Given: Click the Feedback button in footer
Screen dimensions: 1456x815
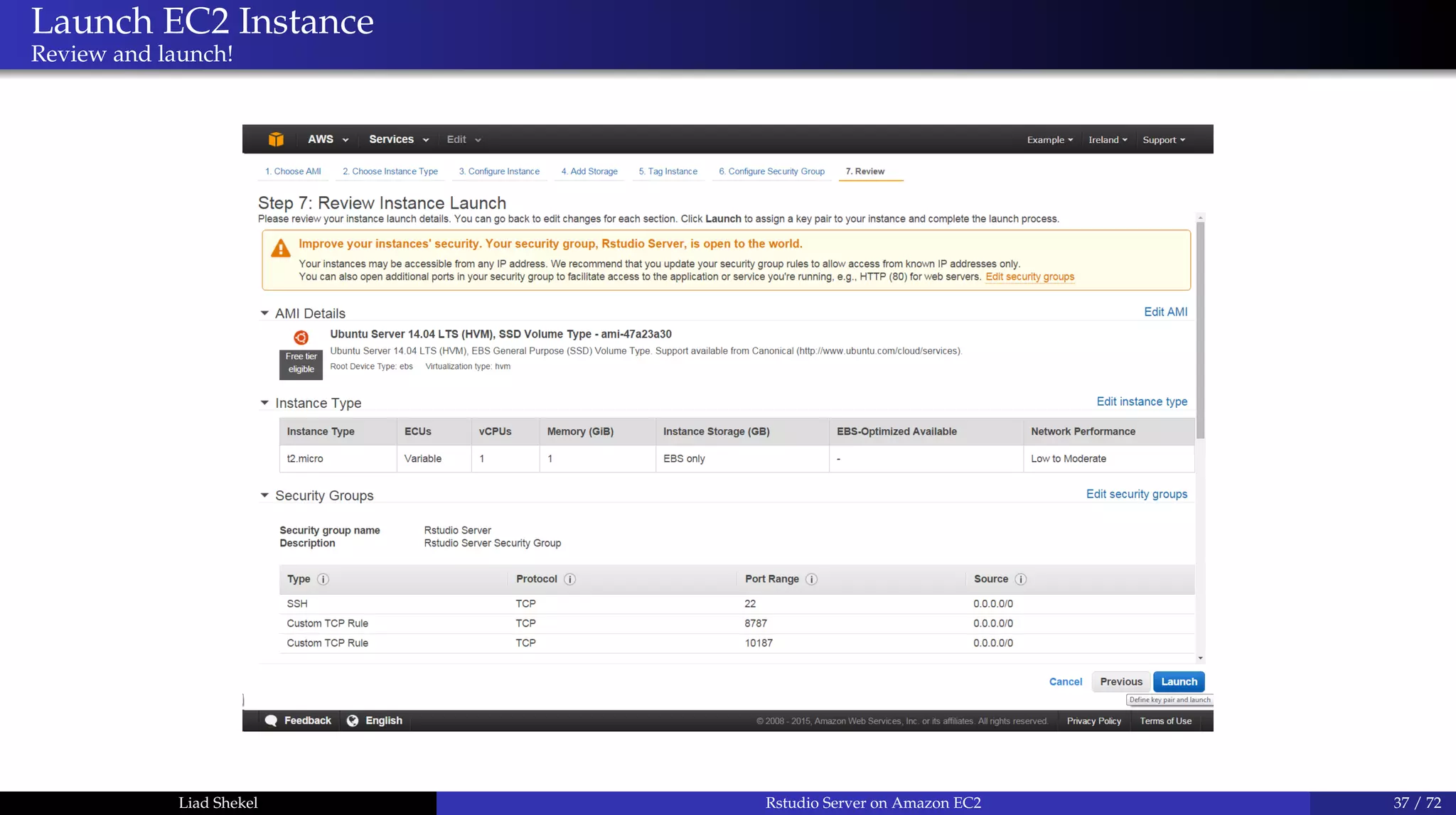Looking at the screenshot, I should pyautogui.click(x=298, y=720).
